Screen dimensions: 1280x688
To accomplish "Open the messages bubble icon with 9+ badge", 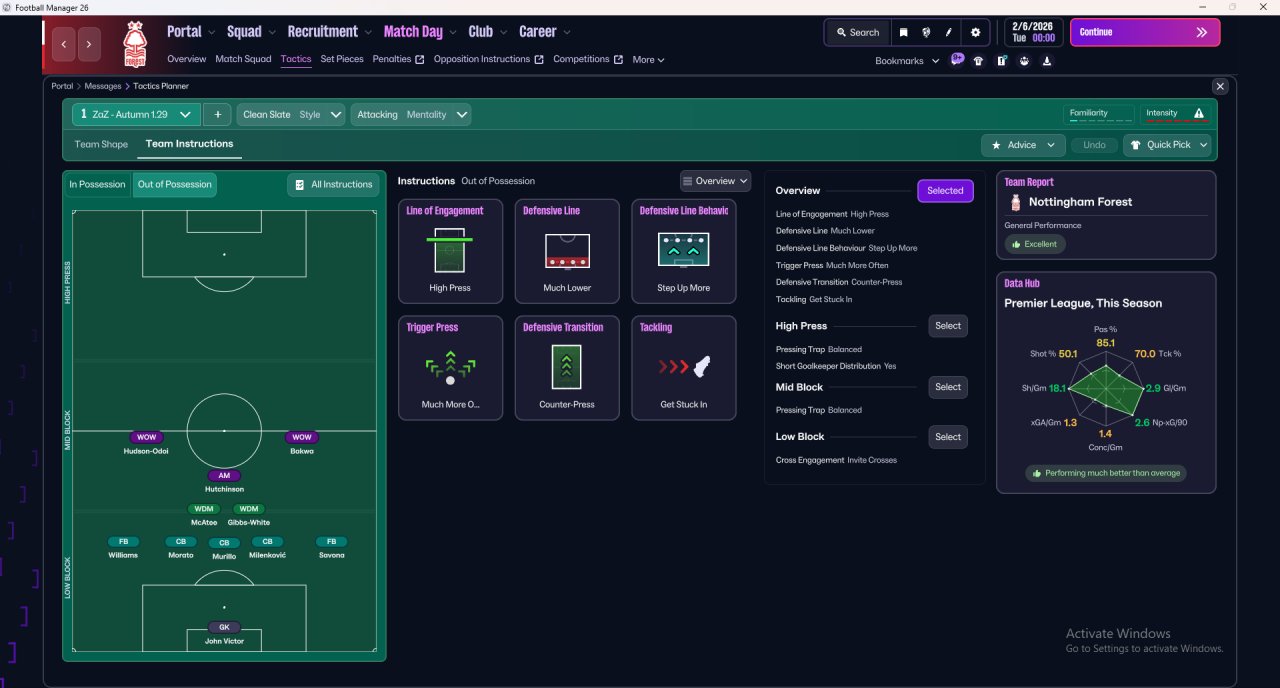I will tap(957, 60).
